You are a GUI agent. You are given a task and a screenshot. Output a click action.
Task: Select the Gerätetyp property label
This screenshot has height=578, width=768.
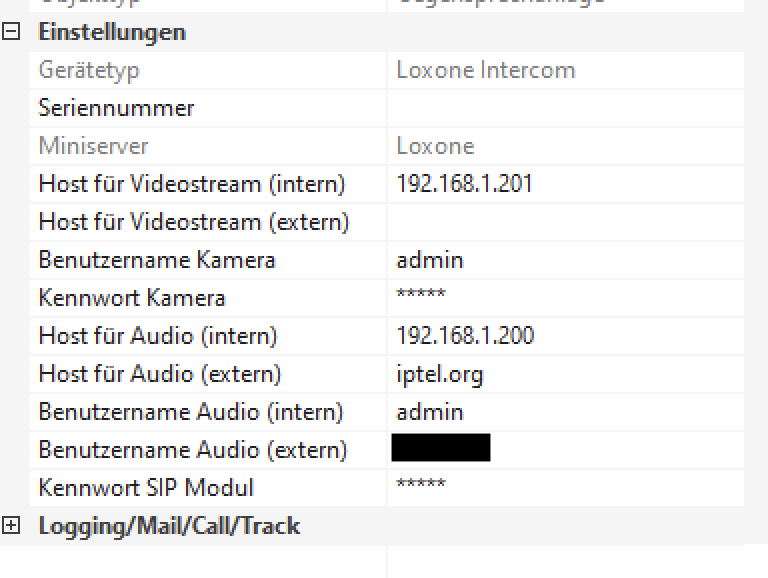[x=89, y=70]
